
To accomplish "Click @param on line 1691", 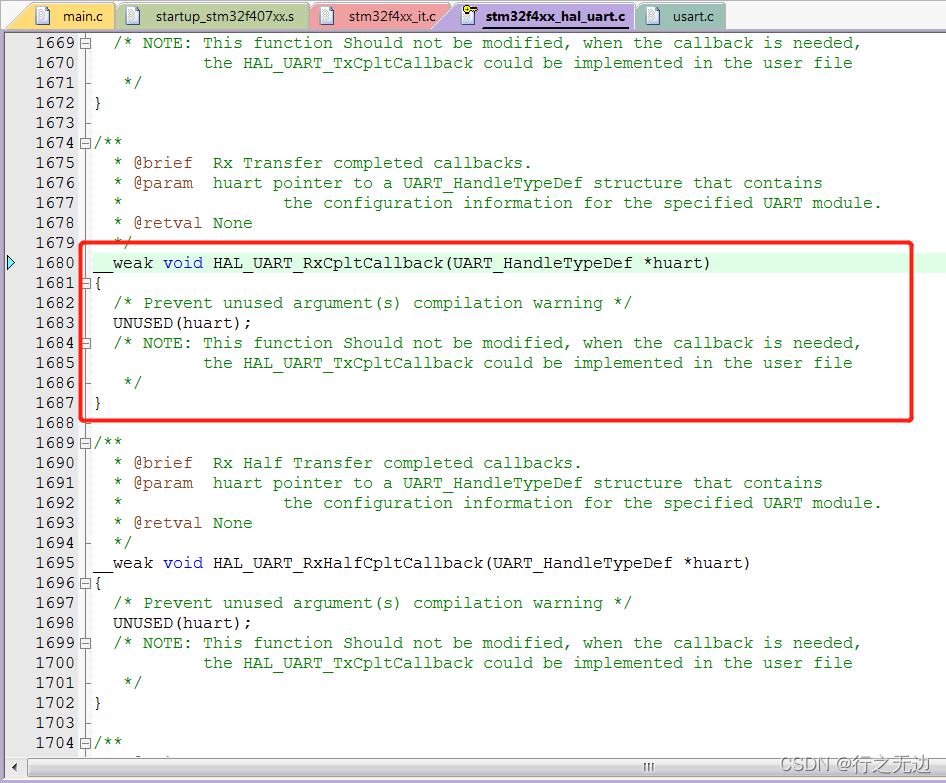I will (163, 483).
